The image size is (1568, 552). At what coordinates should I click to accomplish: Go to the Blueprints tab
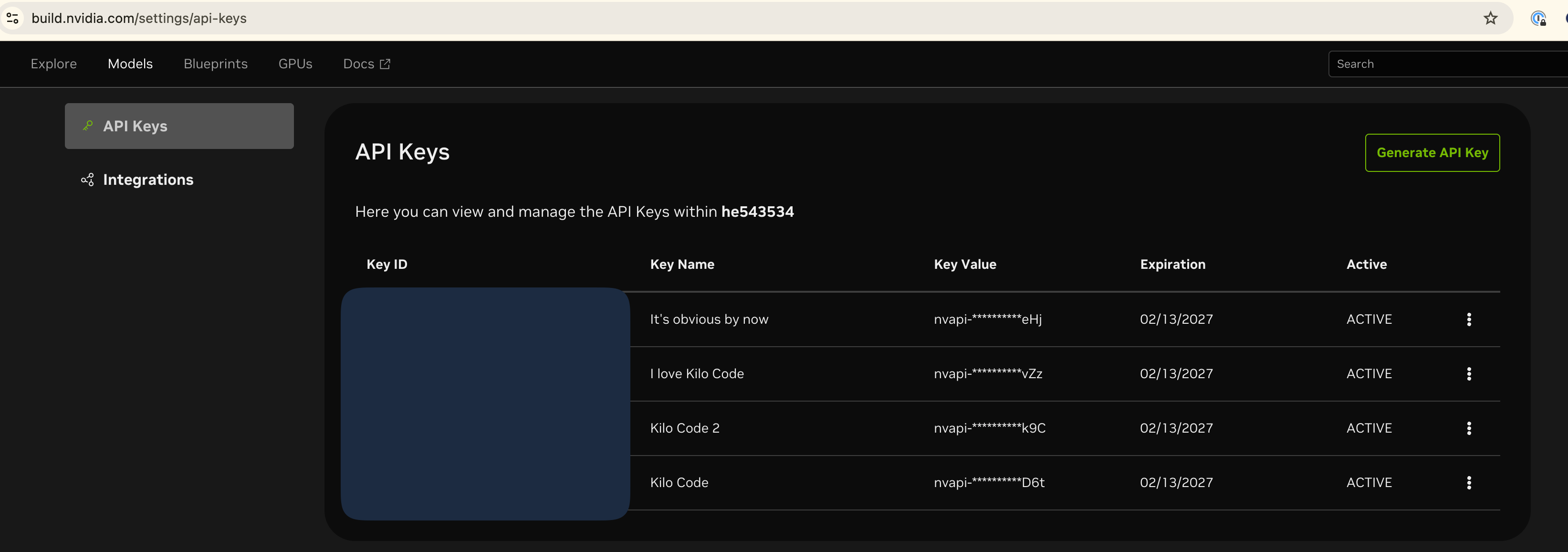(216, 64)
